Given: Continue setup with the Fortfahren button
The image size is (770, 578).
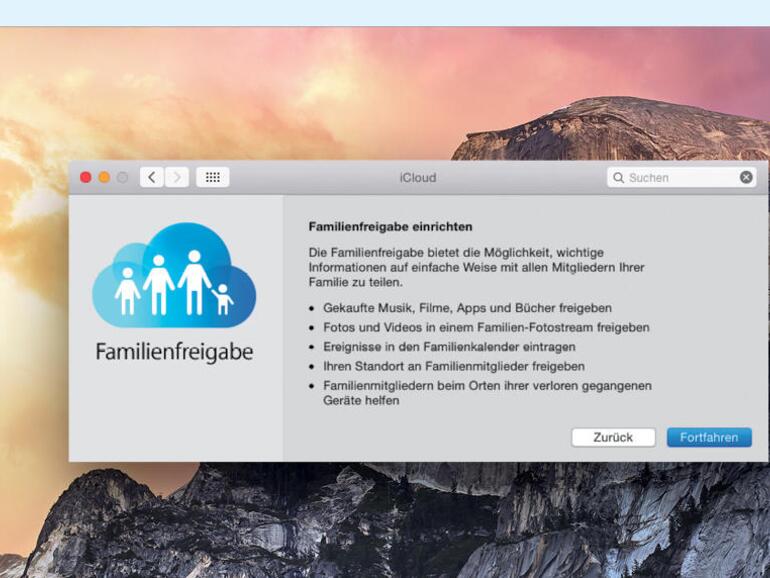Looking at the screenshot, I should click(709, 437).
